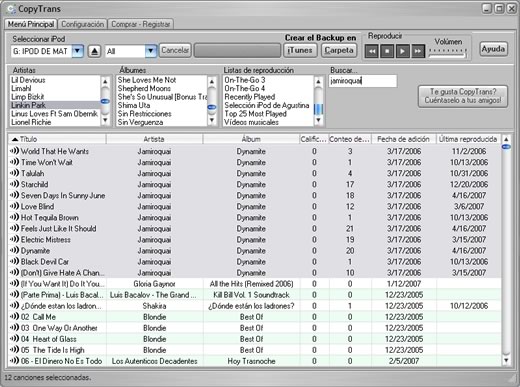Click speaker icon beside Time Won't Wait

(x=14, y=162)
